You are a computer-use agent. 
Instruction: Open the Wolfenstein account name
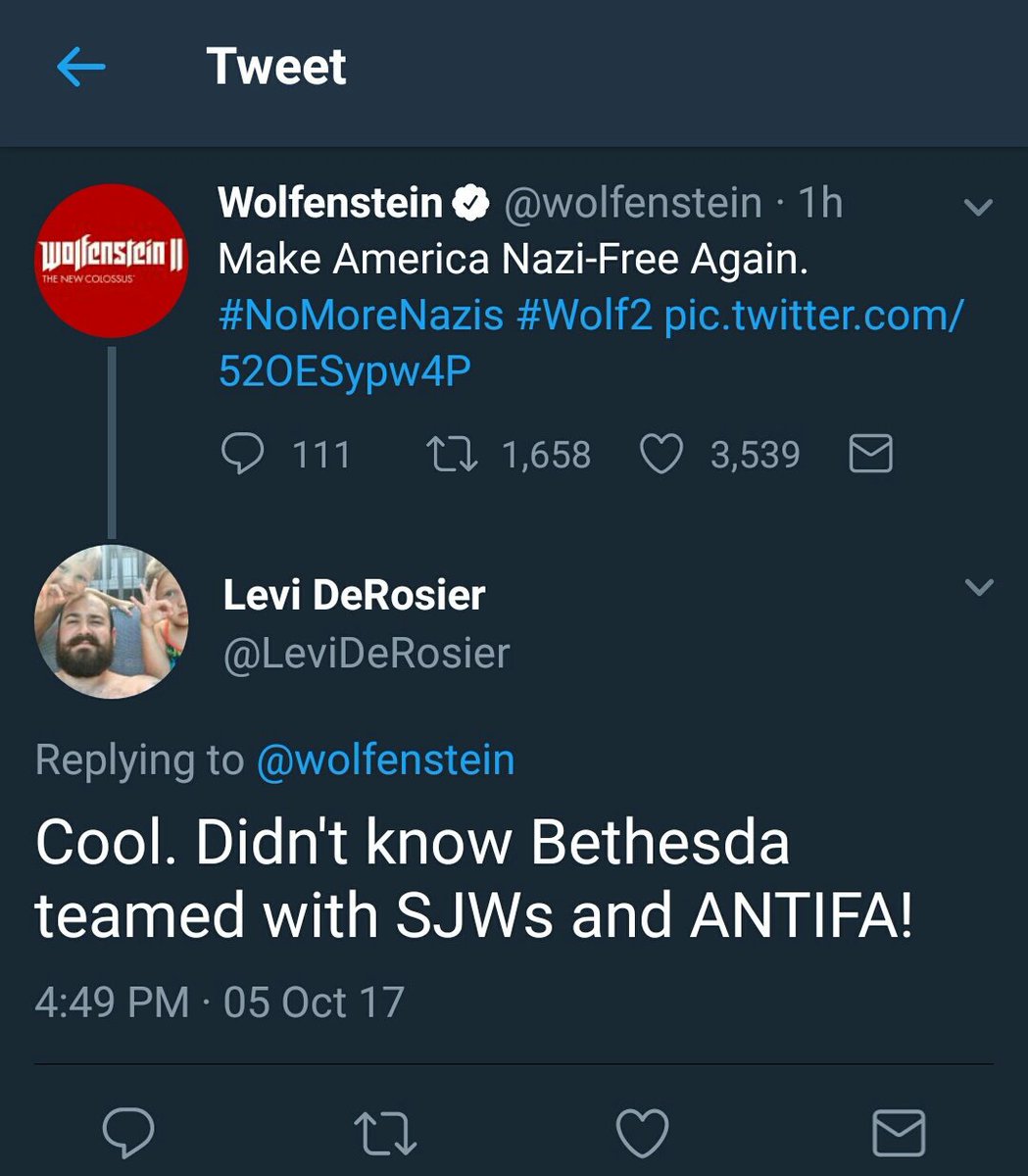330,203
